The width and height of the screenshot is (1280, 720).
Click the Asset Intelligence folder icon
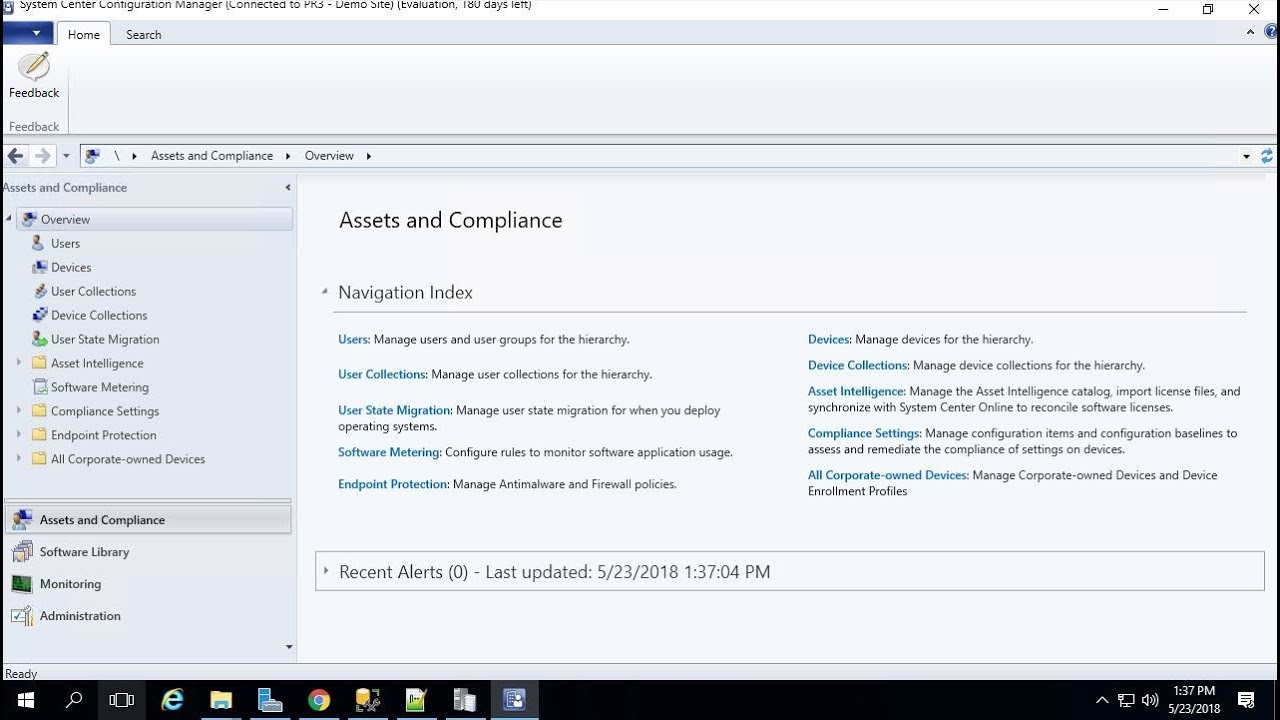tap(39, 363)
